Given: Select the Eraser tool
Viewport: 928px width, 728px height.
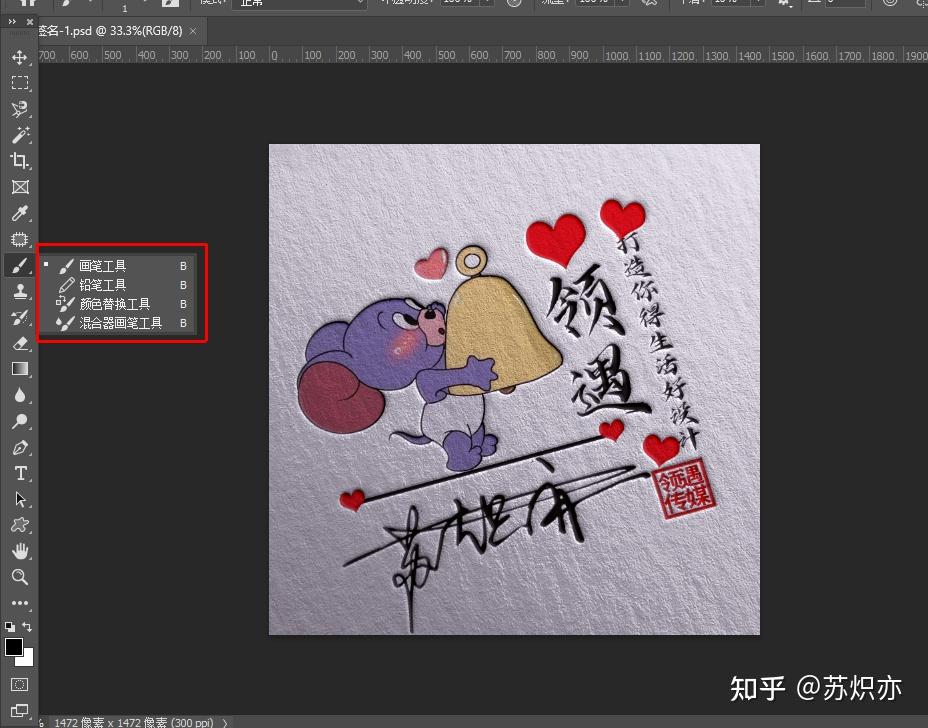Looking at the screenshot, I should 20,343.
